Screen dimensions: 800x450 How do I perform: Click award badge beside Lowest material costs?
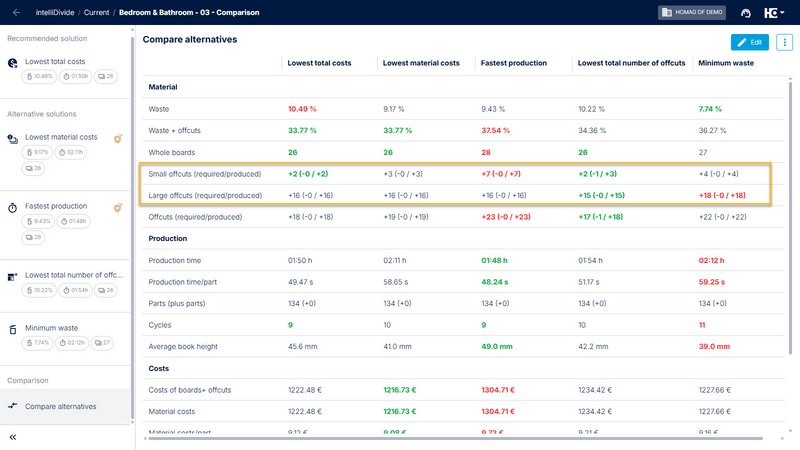coord(118,137)
